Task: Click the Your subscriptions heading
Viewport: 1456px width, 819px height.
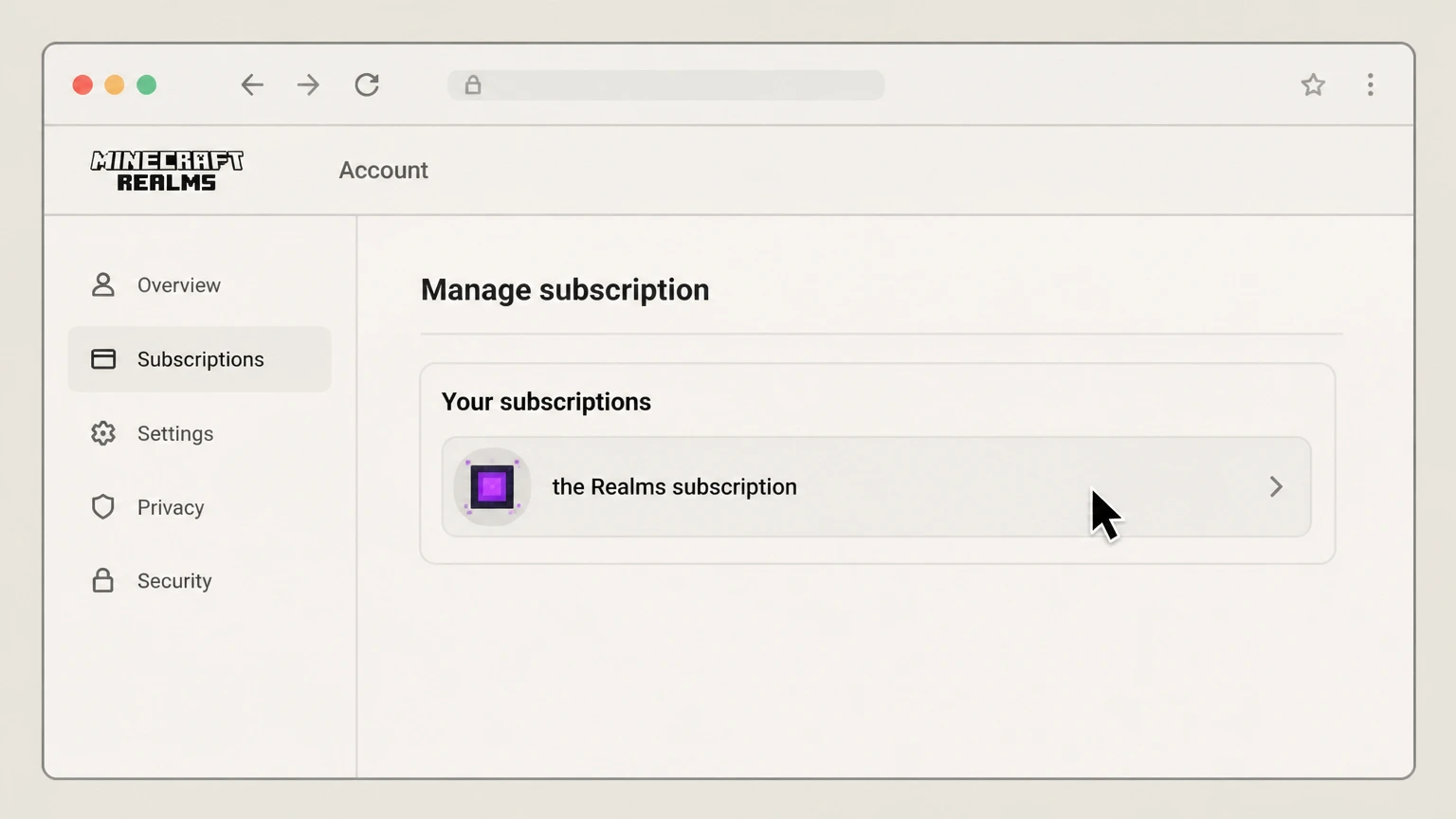Action: [x=546, y=402]
